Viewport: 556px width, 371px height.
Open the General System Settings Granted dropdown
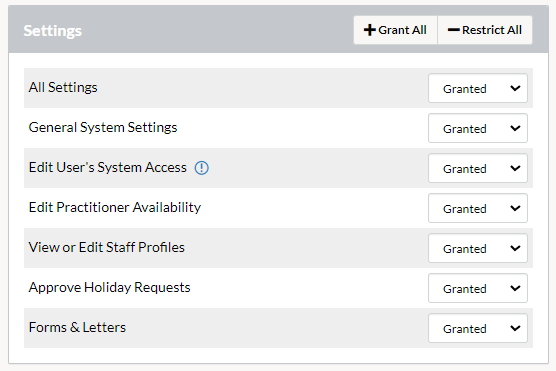(478, 128)
